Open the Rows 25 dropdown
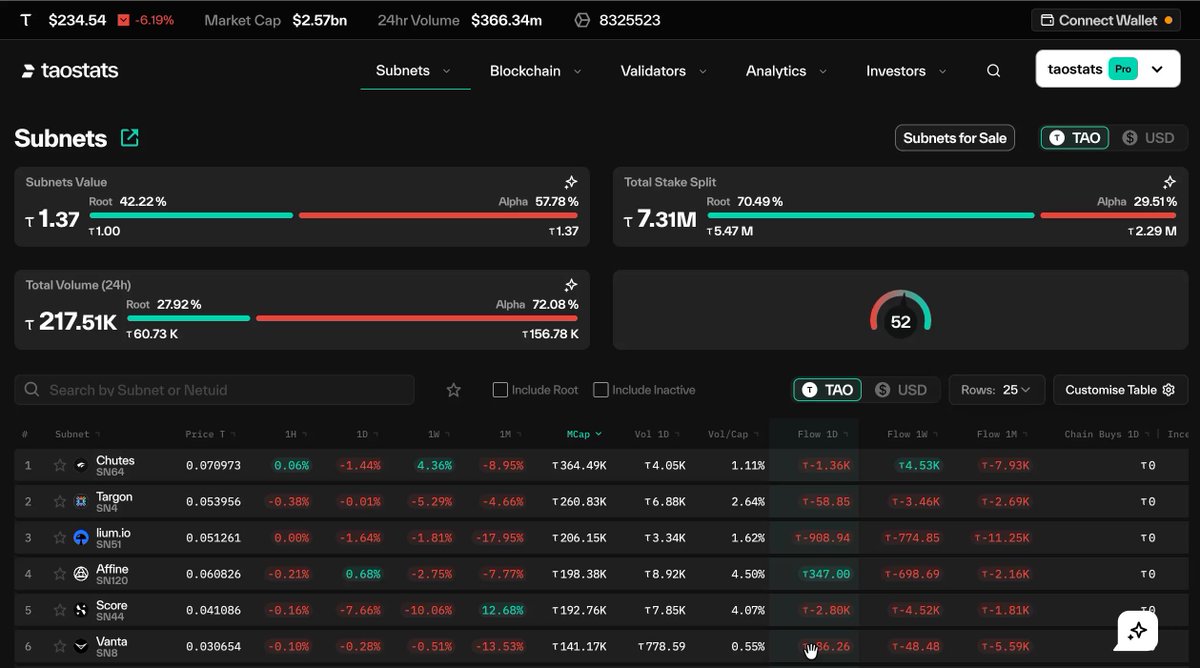Screen dimensions: 1200x668 tap(996, 390)
